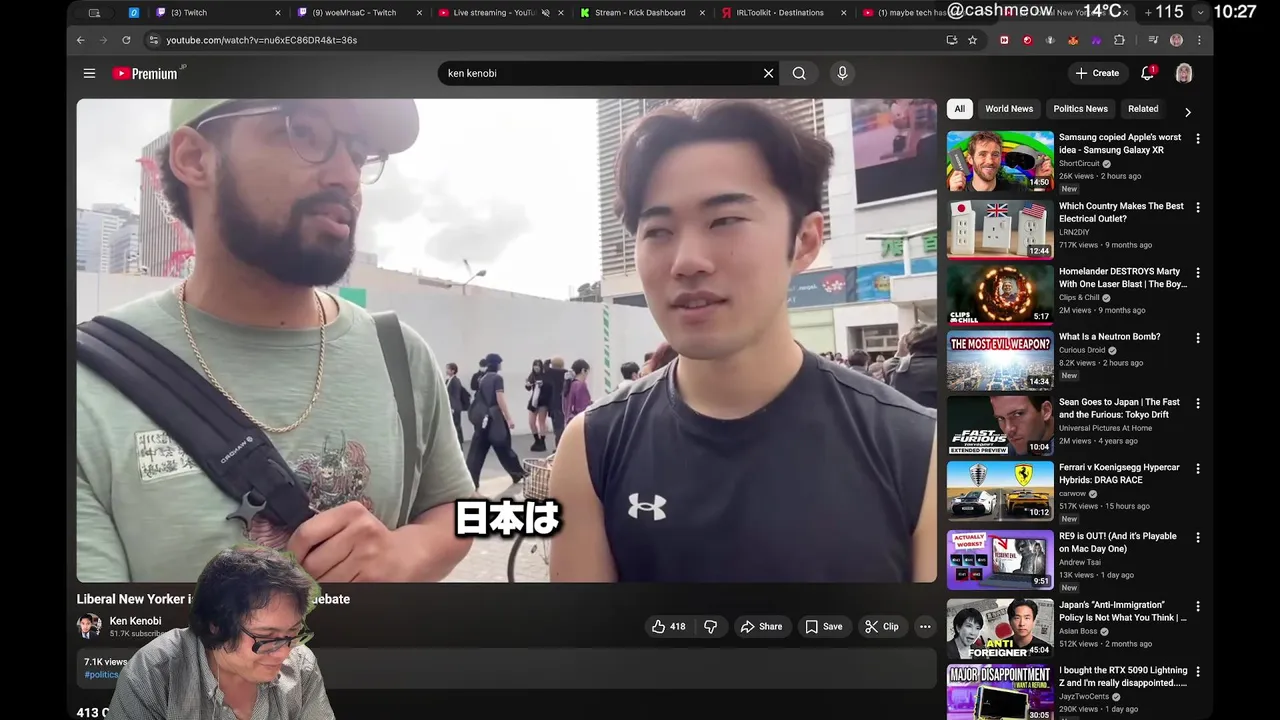Close the IRLToolkit - Destinations tab
Screen dimensions: 1280x720
[843, 13]
